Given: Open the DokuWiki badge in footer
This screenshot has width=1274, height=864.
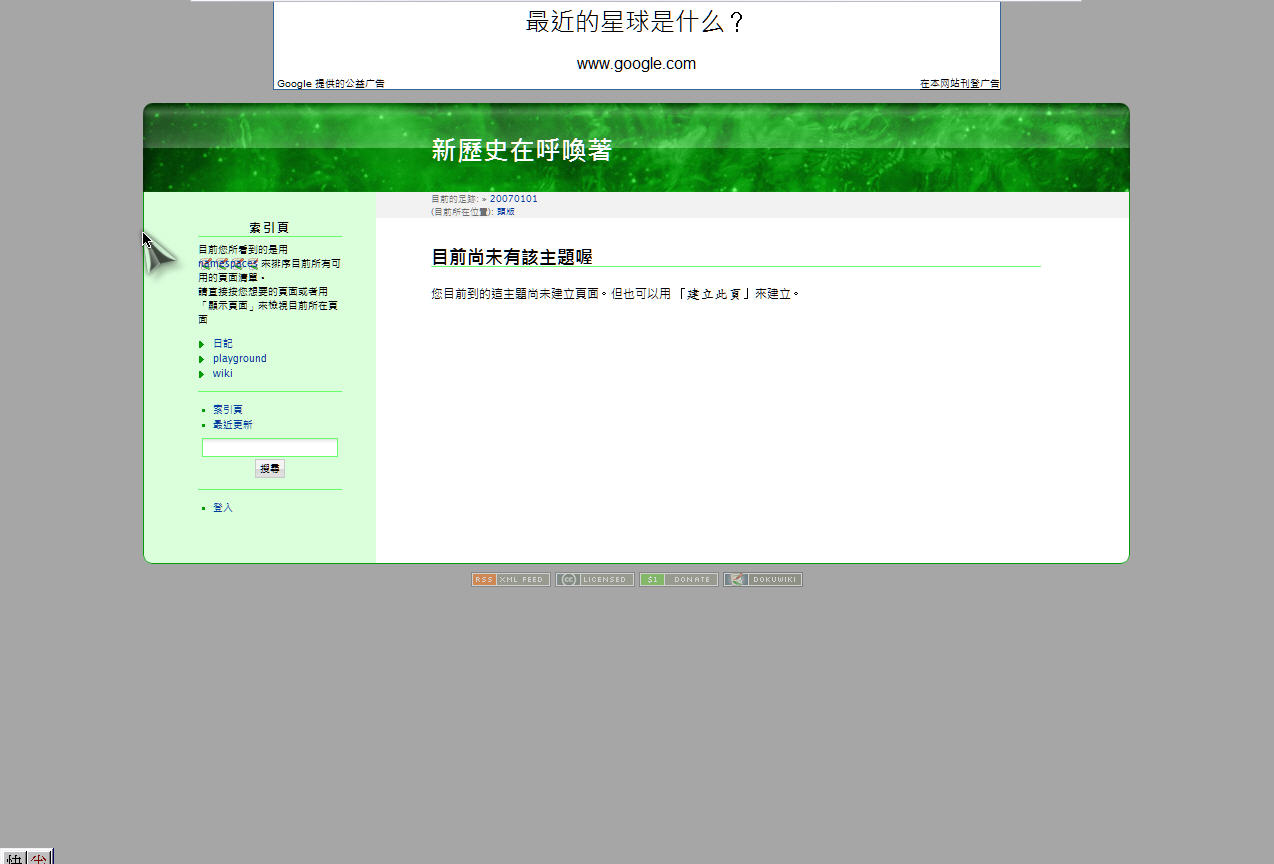Looking at the screenshot, I should pyautogui.click(x=762, y=580).
